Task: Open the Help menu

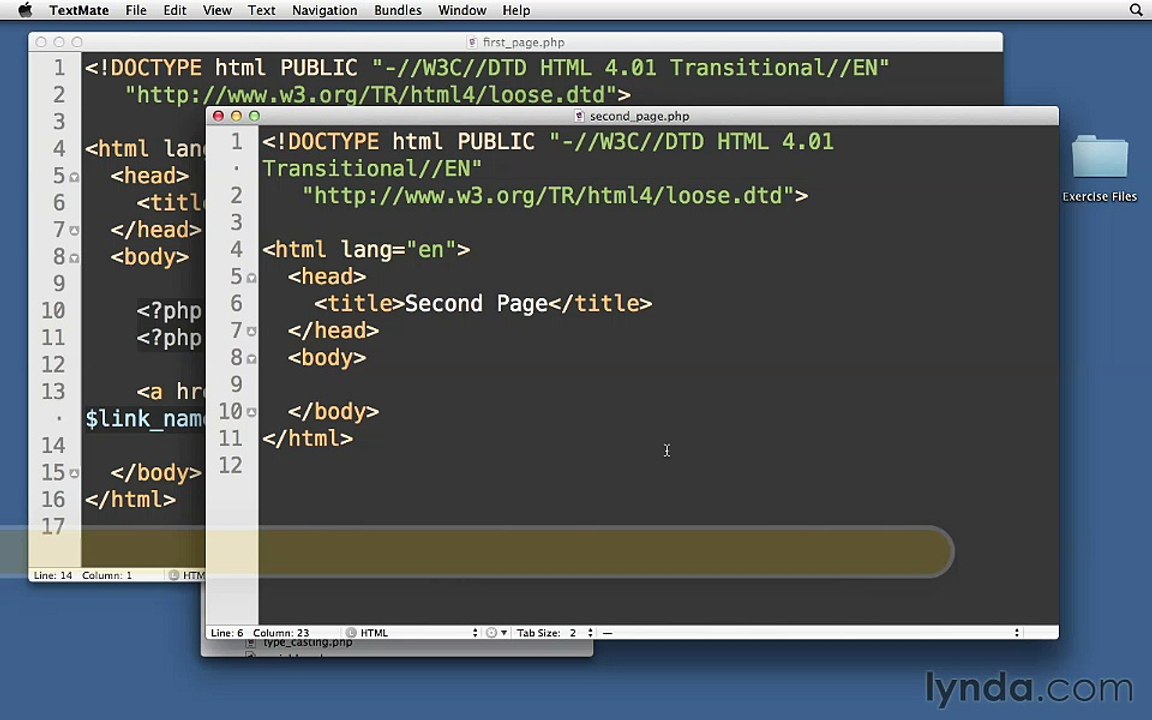Action: click(x=516, y=10)
